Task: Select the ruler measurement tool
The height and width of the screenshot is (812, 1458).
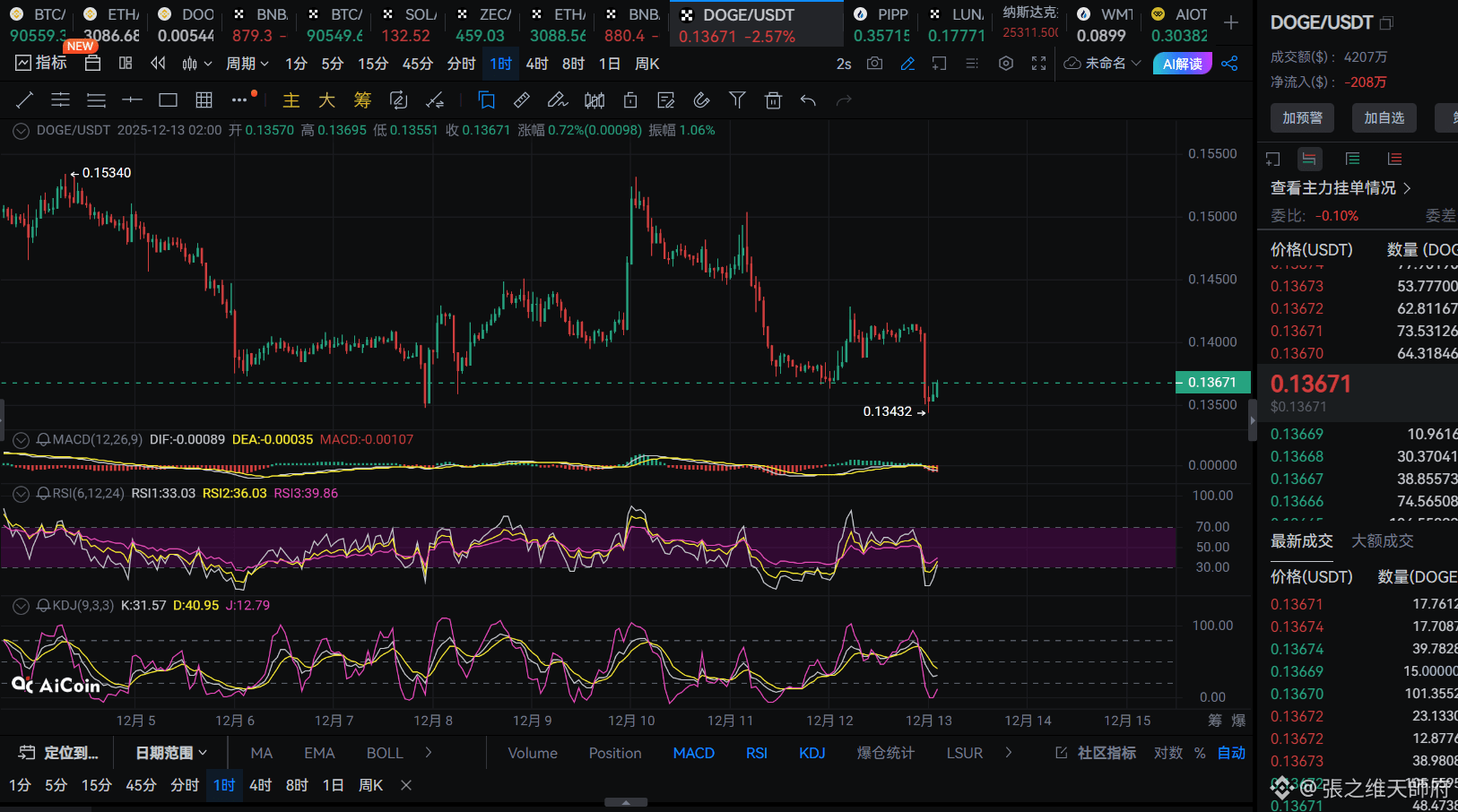Action: click(521, 100)
